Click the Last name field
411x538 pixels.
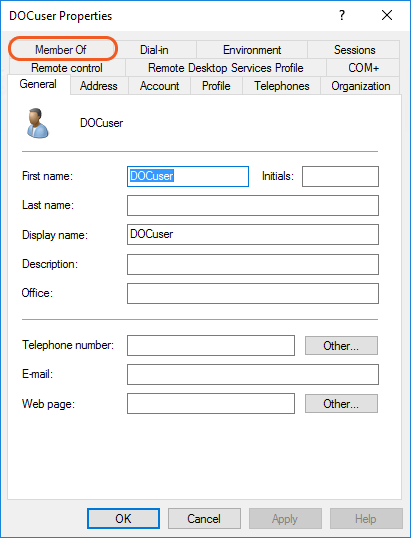pyautogui.click(x=253, y=206)
